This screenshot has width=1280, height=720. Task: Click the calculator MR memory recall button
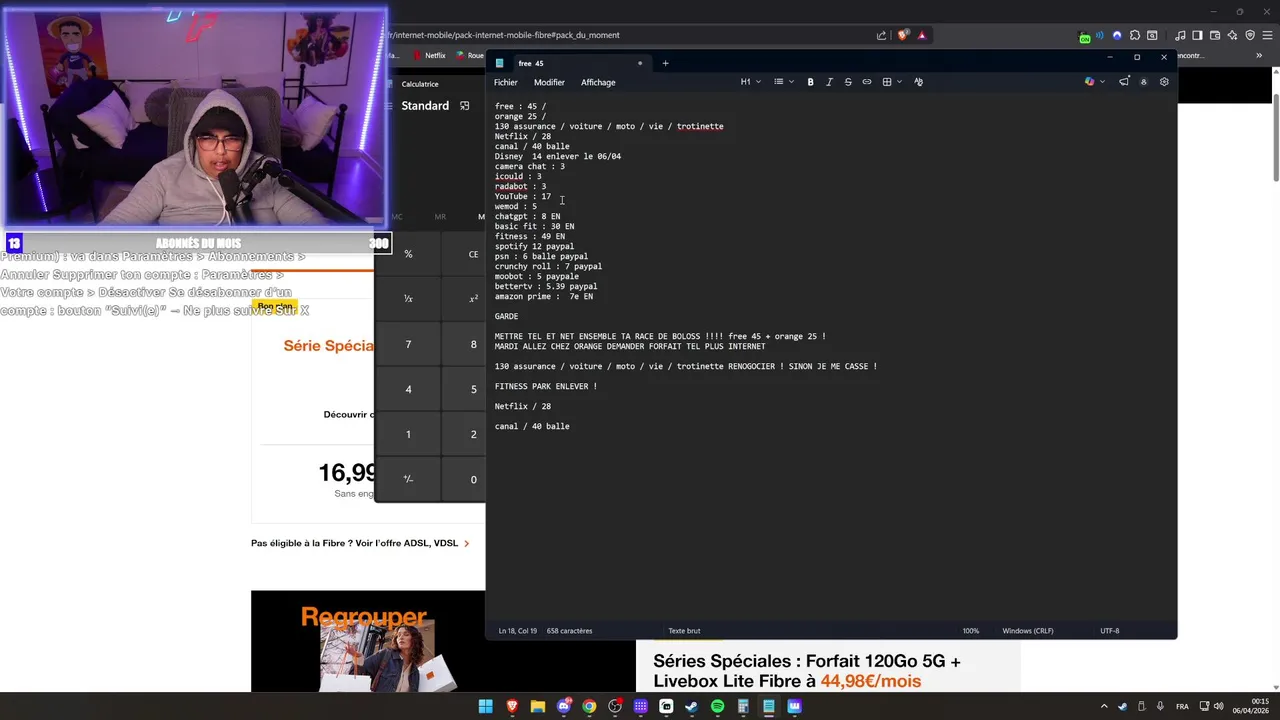440,217
